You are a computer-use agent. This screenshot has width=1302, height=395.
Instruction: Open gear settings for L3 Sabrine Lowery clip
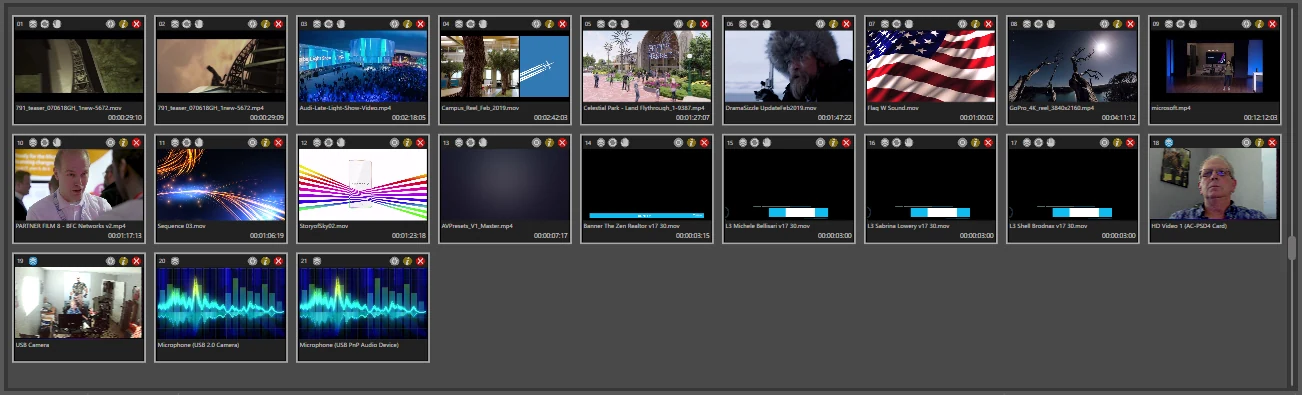point(962,143)
